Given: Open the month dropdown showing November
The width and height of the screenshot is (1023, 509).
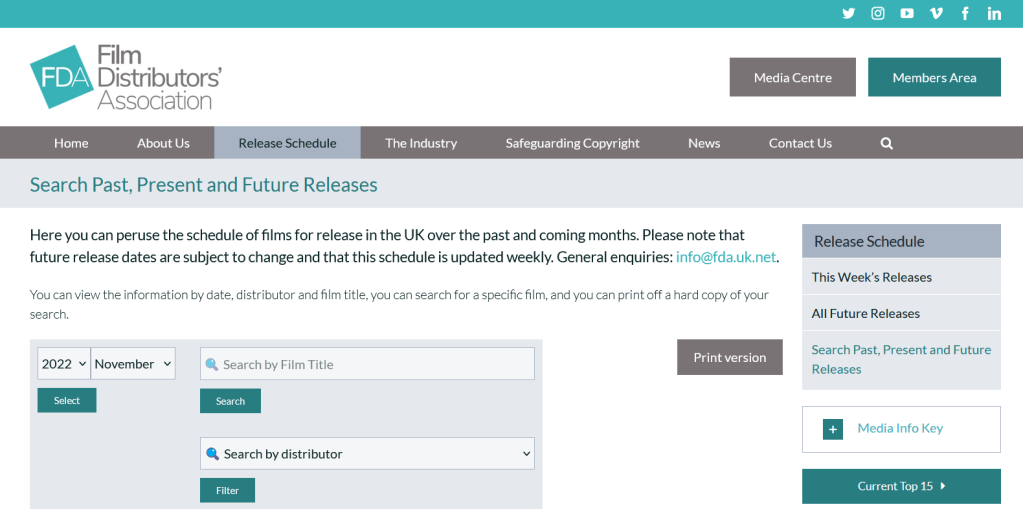Looking at the screenshot, I should tap(133, 364).
